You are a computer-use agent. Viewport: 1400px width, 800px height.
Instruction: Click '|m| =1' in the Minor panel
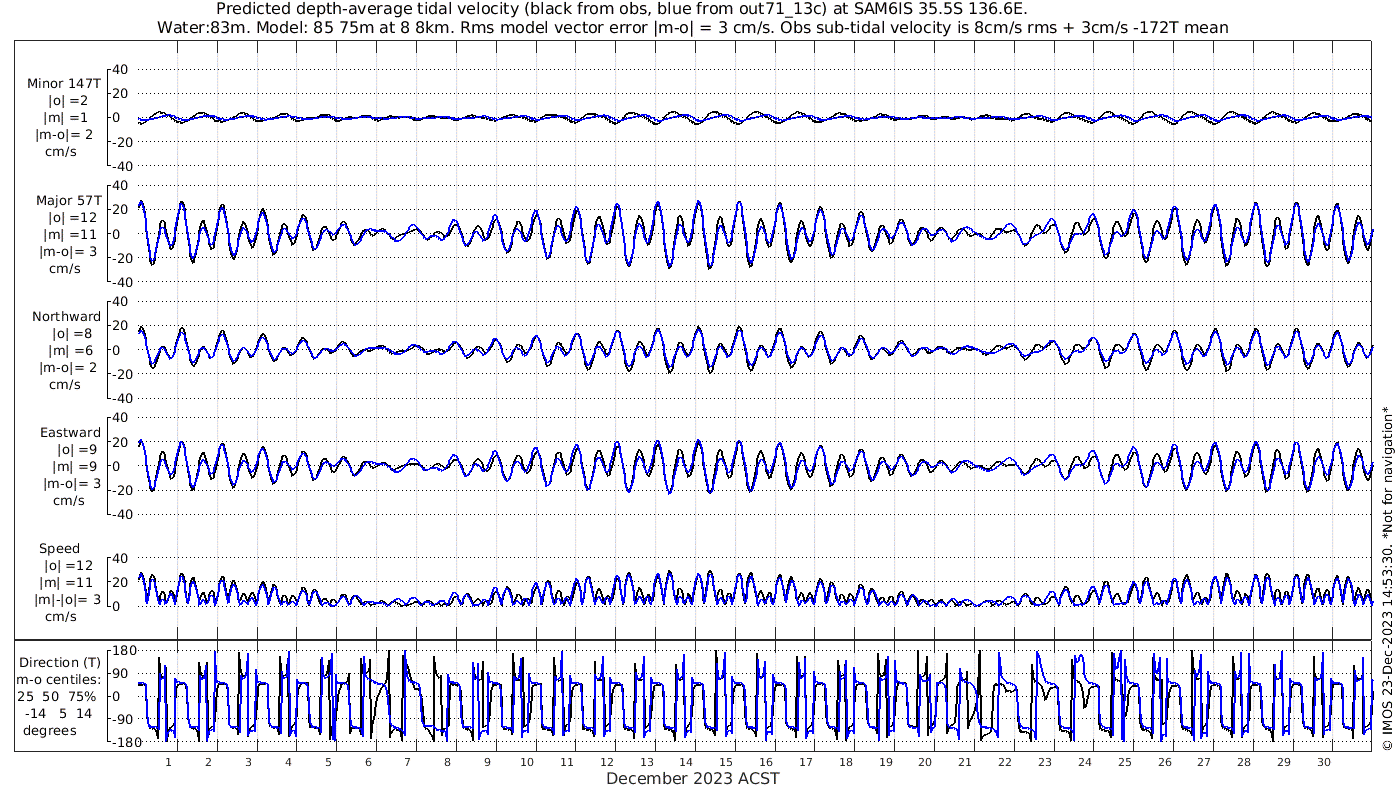(68, 118)
